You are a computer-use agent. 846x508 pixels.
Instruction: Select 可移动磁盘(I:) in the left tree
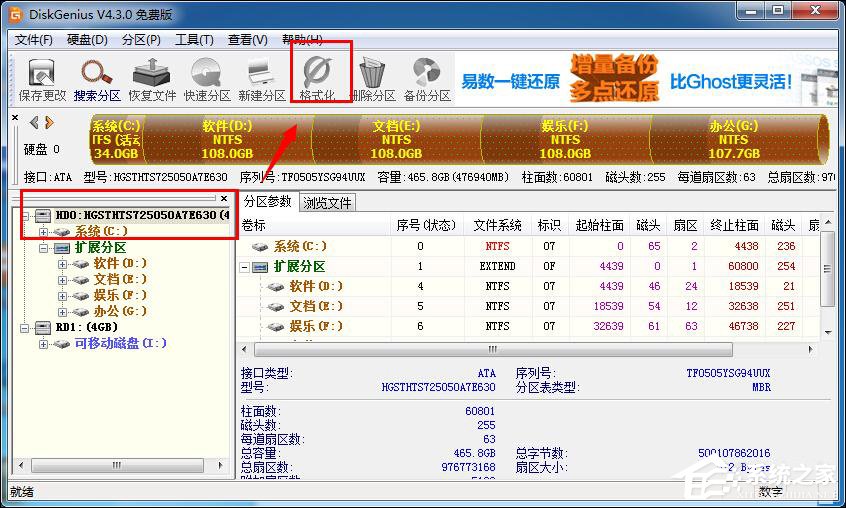click(120, 343)
